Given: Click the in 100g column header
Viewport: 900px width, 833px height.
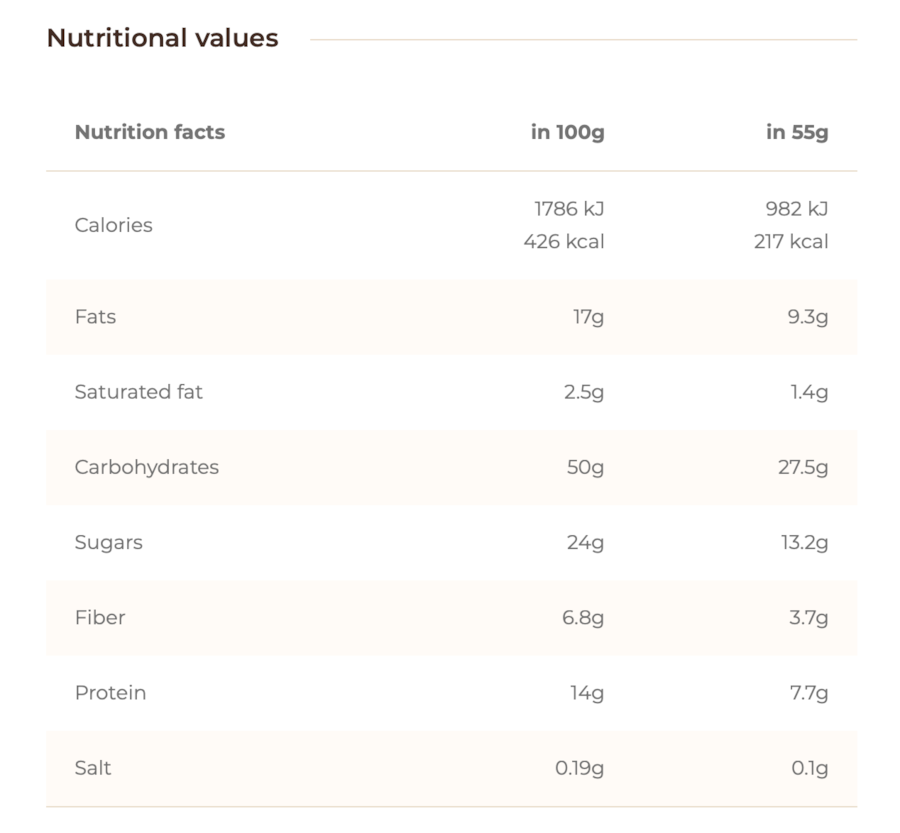Looking at the screenshot, I should pos(568,132).
